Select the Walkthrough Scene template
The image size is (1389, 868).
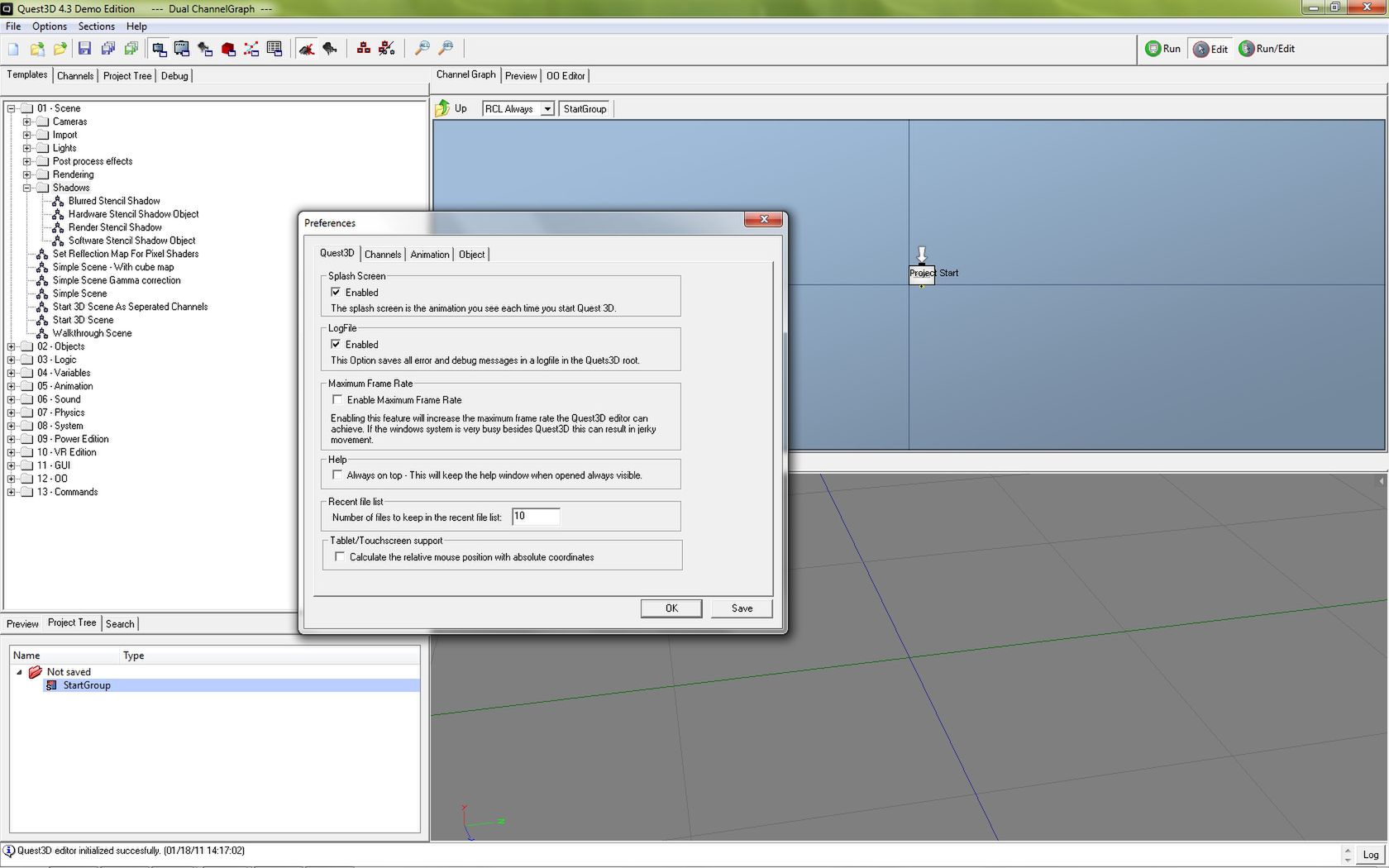pos(92,333)
